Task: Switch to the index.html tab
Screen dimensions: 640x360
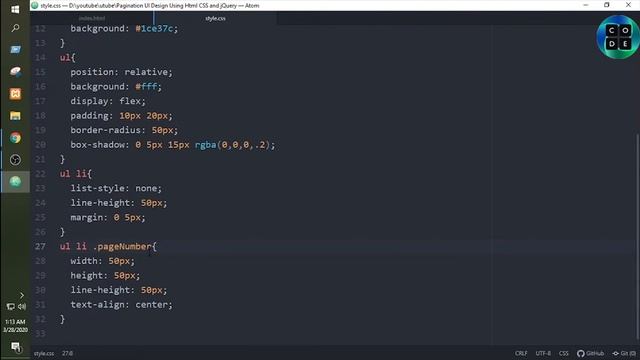Action: 92,18
